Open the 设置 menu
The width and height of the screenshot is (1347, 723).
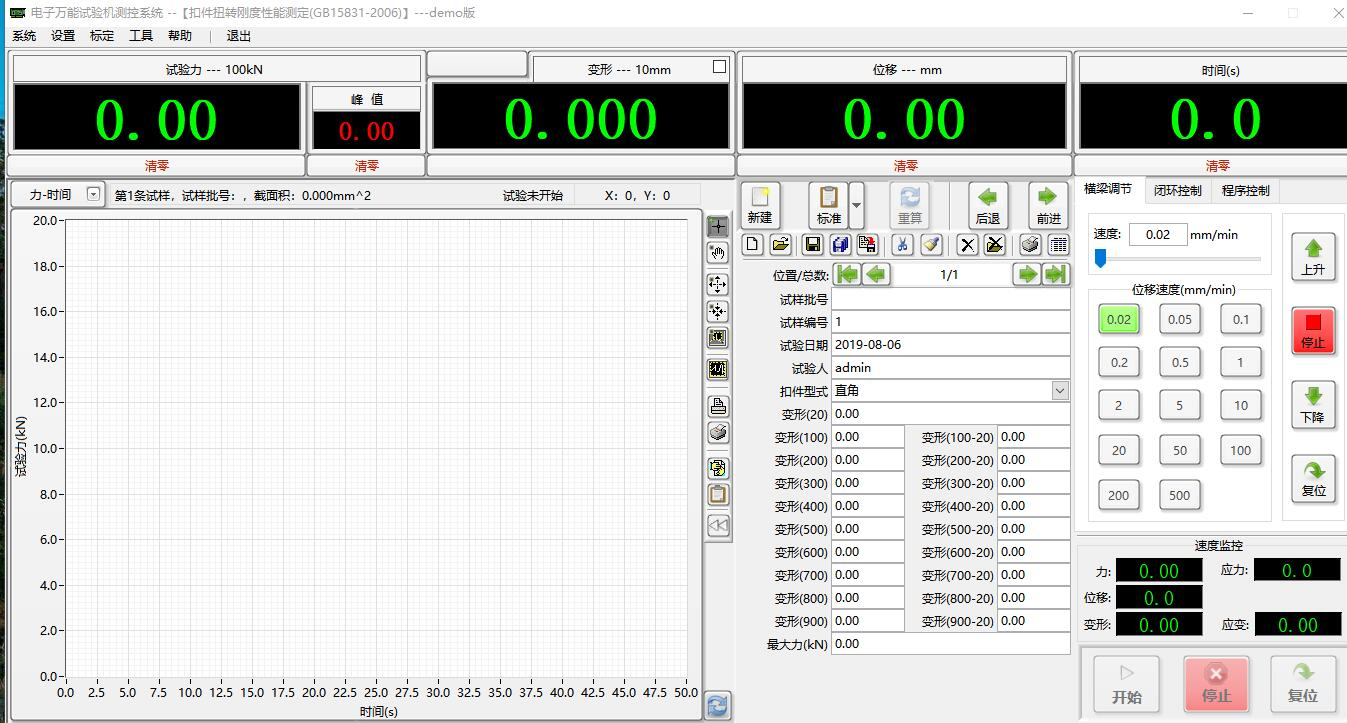click(63, 36)
